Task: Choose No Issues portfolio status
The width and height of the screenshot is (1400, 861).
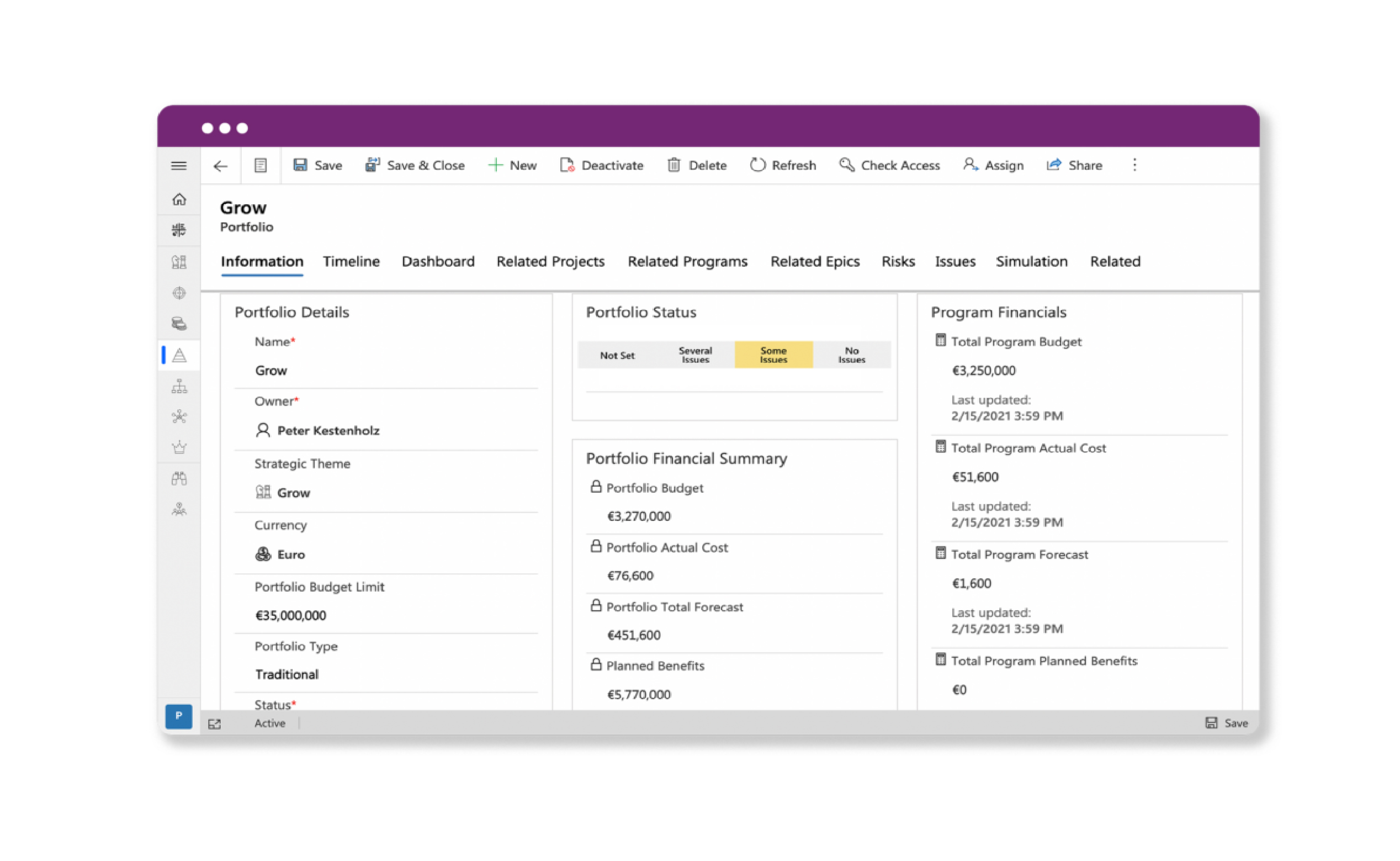Action: click(x=851, y=355)
